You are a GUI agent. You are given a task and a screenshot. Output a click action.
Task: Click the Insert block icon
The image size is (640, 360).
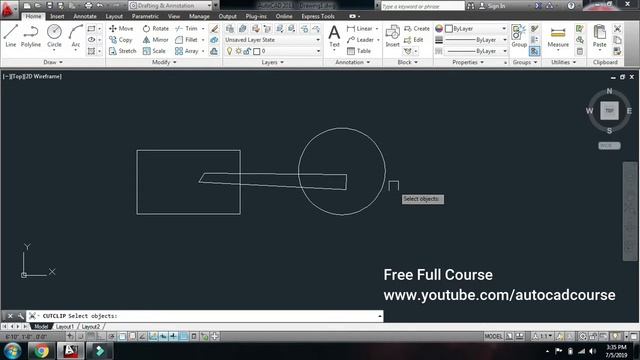[x=393, y=36]
